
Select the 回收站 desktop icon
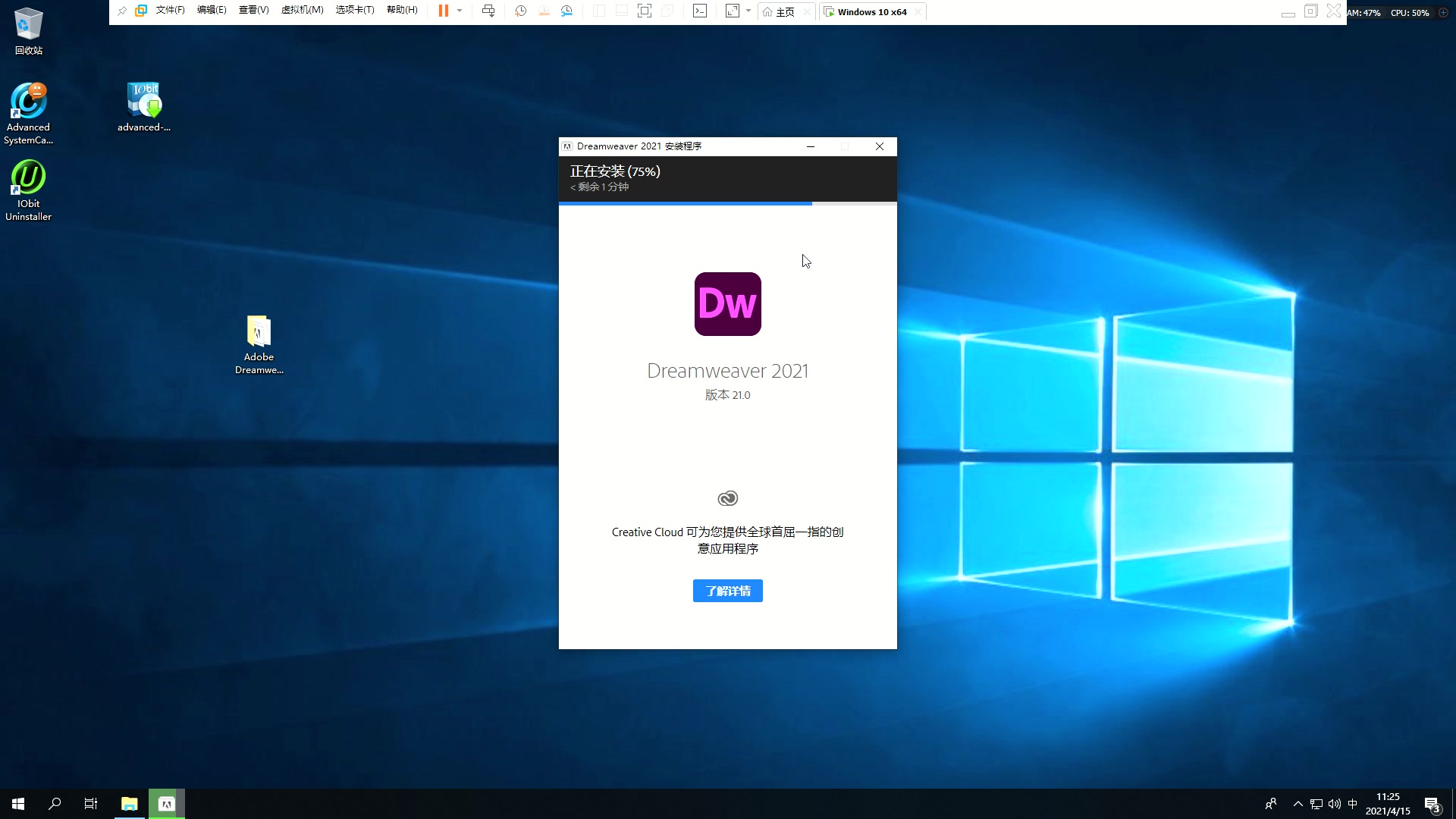pyautogui.click(x=29, y=31)
